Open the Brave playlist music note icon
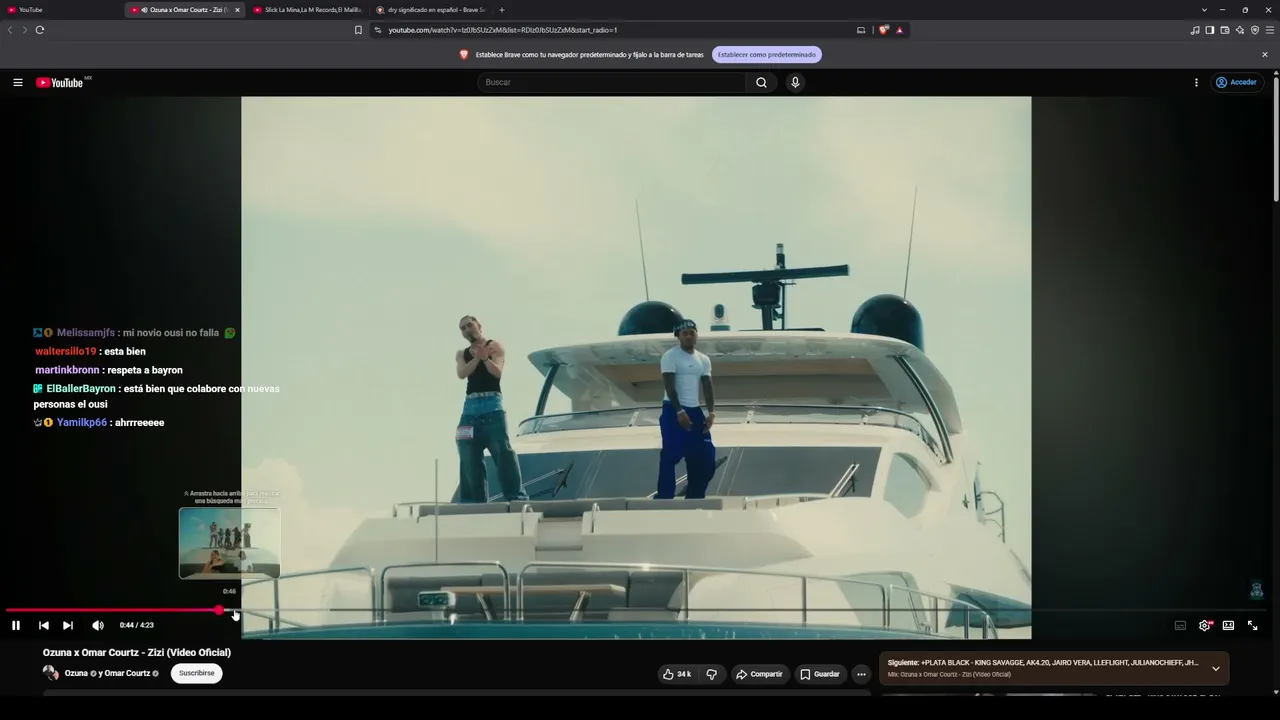The image size is (1280, 720). click(1195, 30)
